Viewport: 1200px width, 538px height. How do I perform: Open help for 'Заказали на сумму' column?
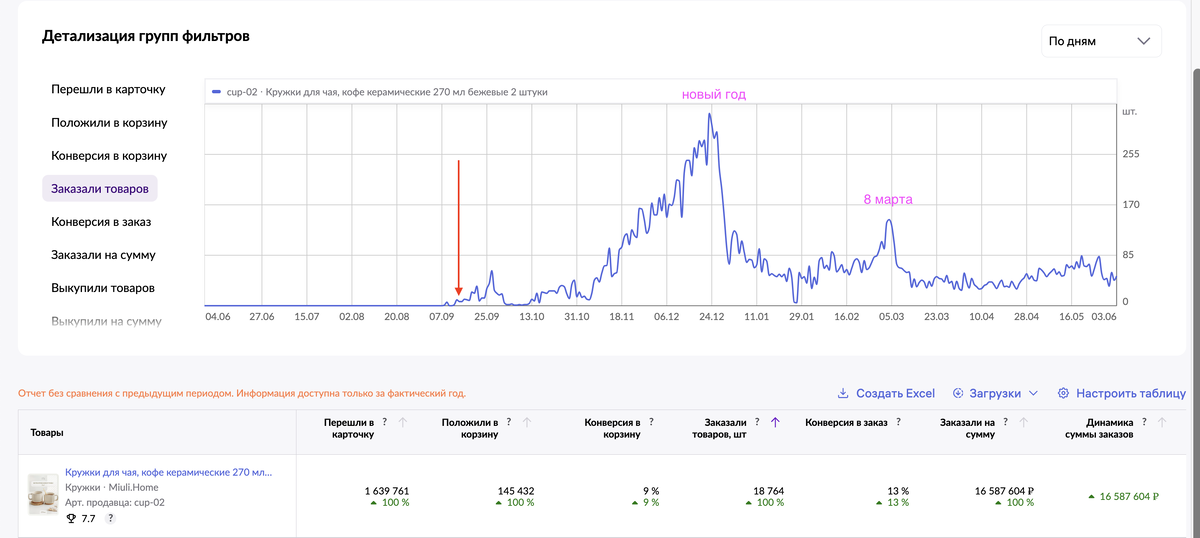(1007, 422)
